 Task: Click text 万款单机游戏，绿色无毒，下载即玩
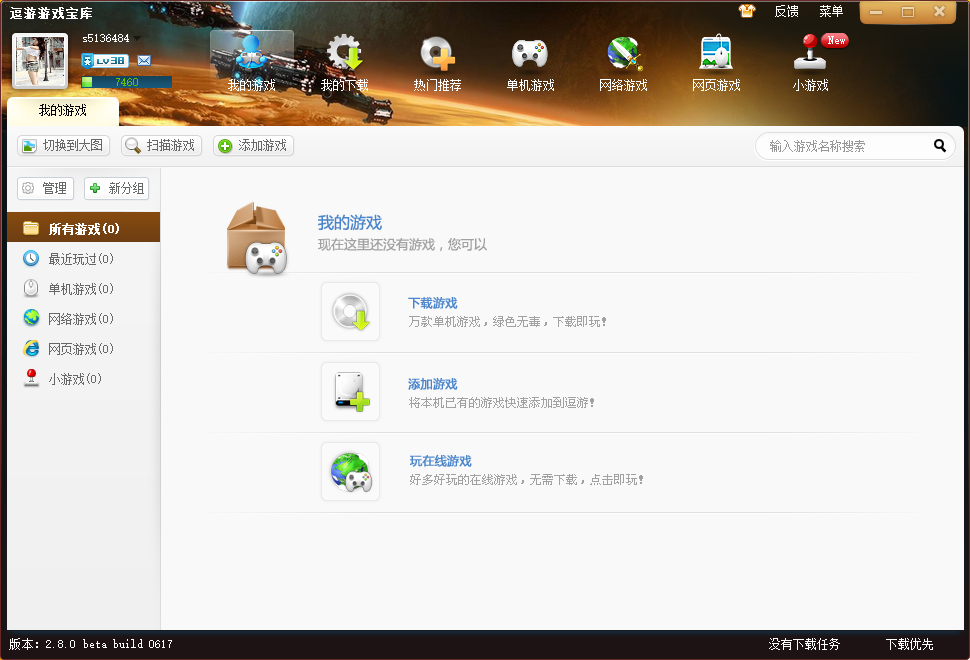tap(507, 322)
